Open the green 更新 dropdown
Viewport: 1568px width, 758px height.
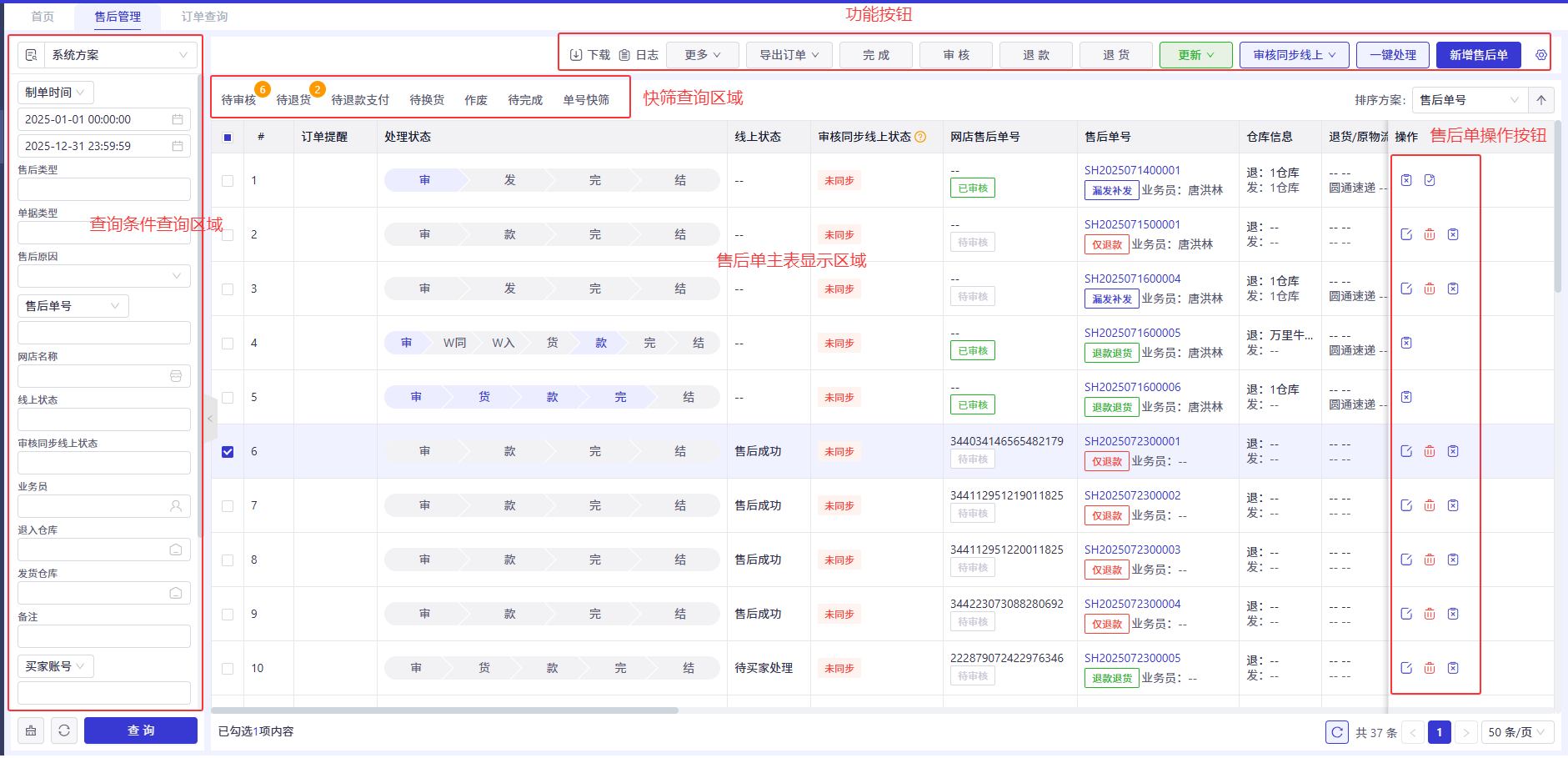1196,55
